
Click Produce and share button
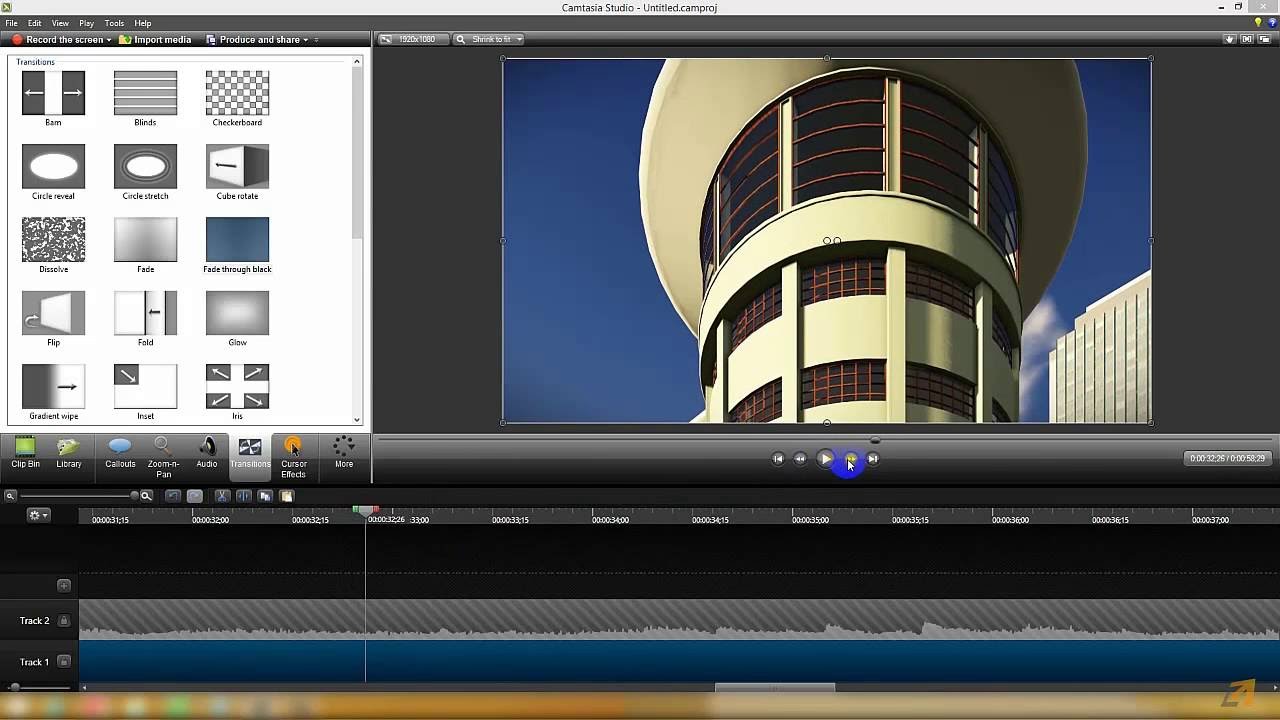pos(252,40)
